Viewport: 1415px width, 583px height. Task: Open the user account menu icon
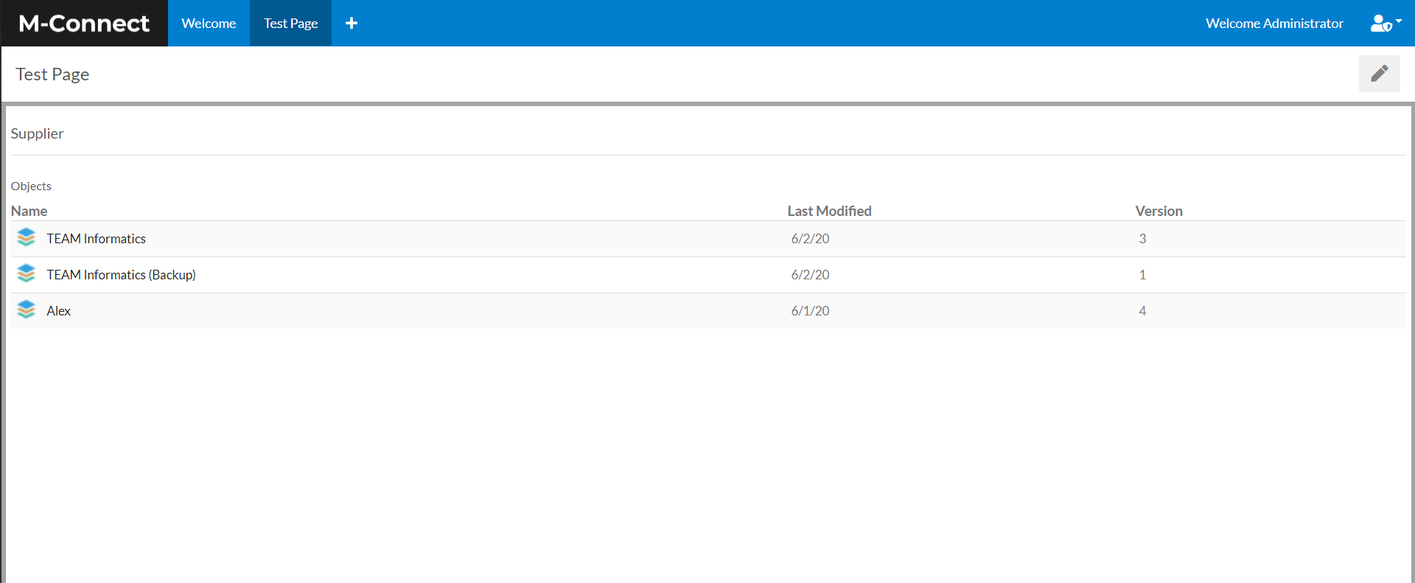tap(1384, 23)
